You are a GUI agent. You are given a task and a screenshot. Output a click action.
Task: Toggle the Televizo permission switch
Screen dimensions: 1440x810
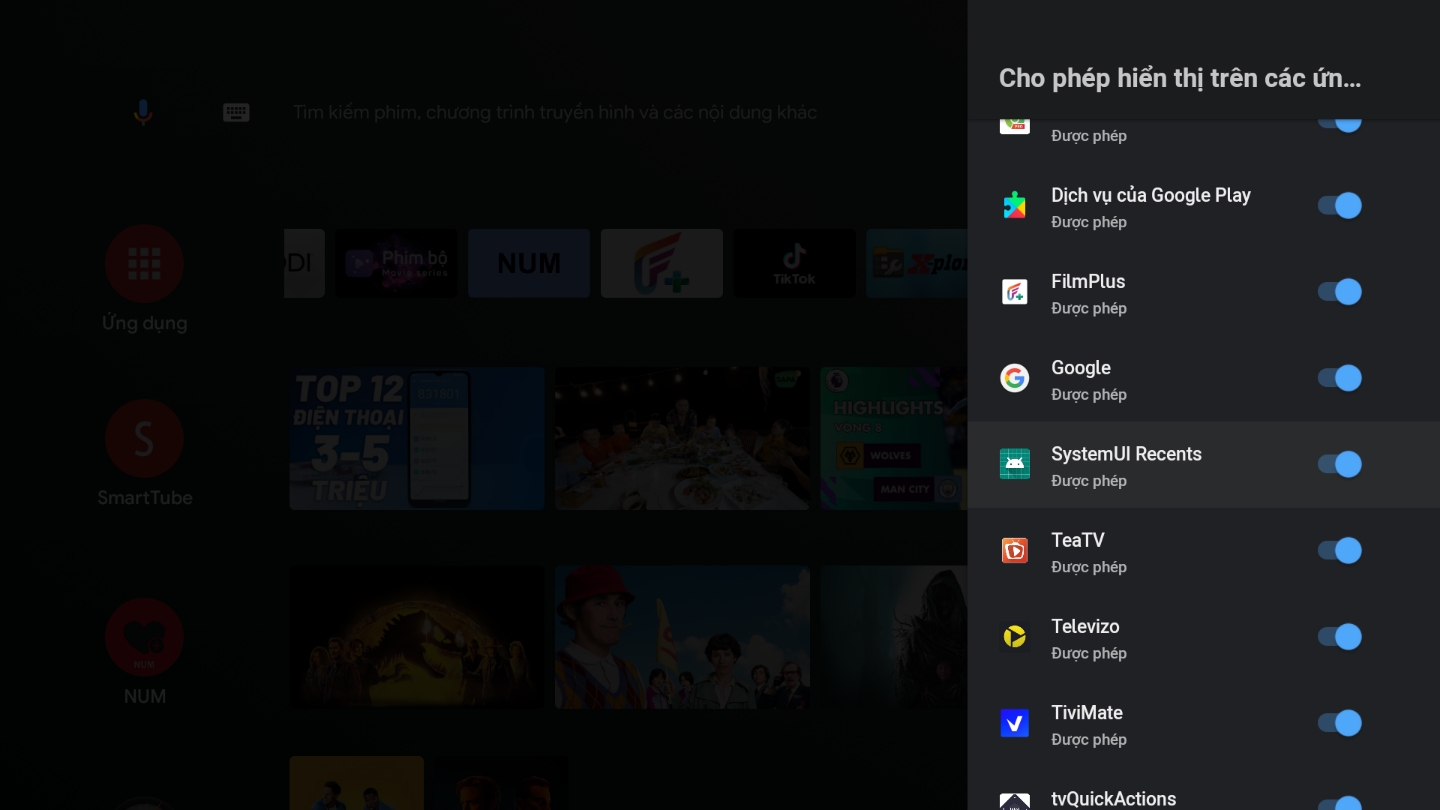point(1340,637)
